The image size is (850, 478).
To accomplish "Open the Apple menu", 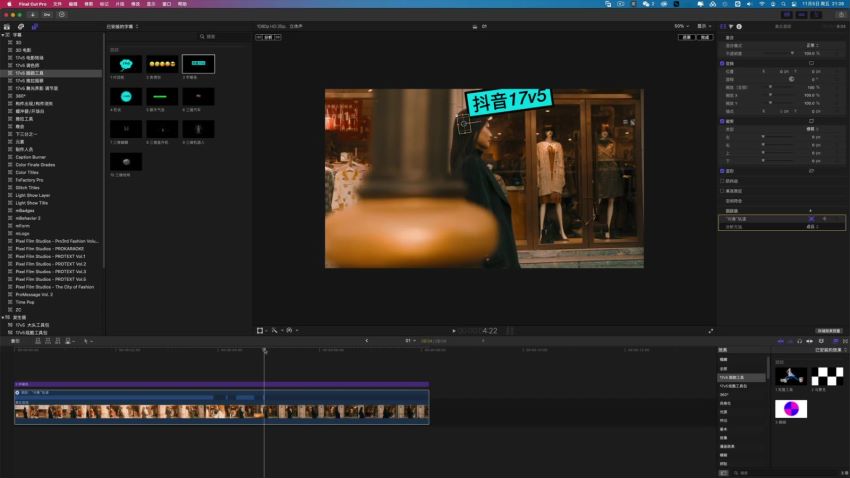I will tap(9, 4).
